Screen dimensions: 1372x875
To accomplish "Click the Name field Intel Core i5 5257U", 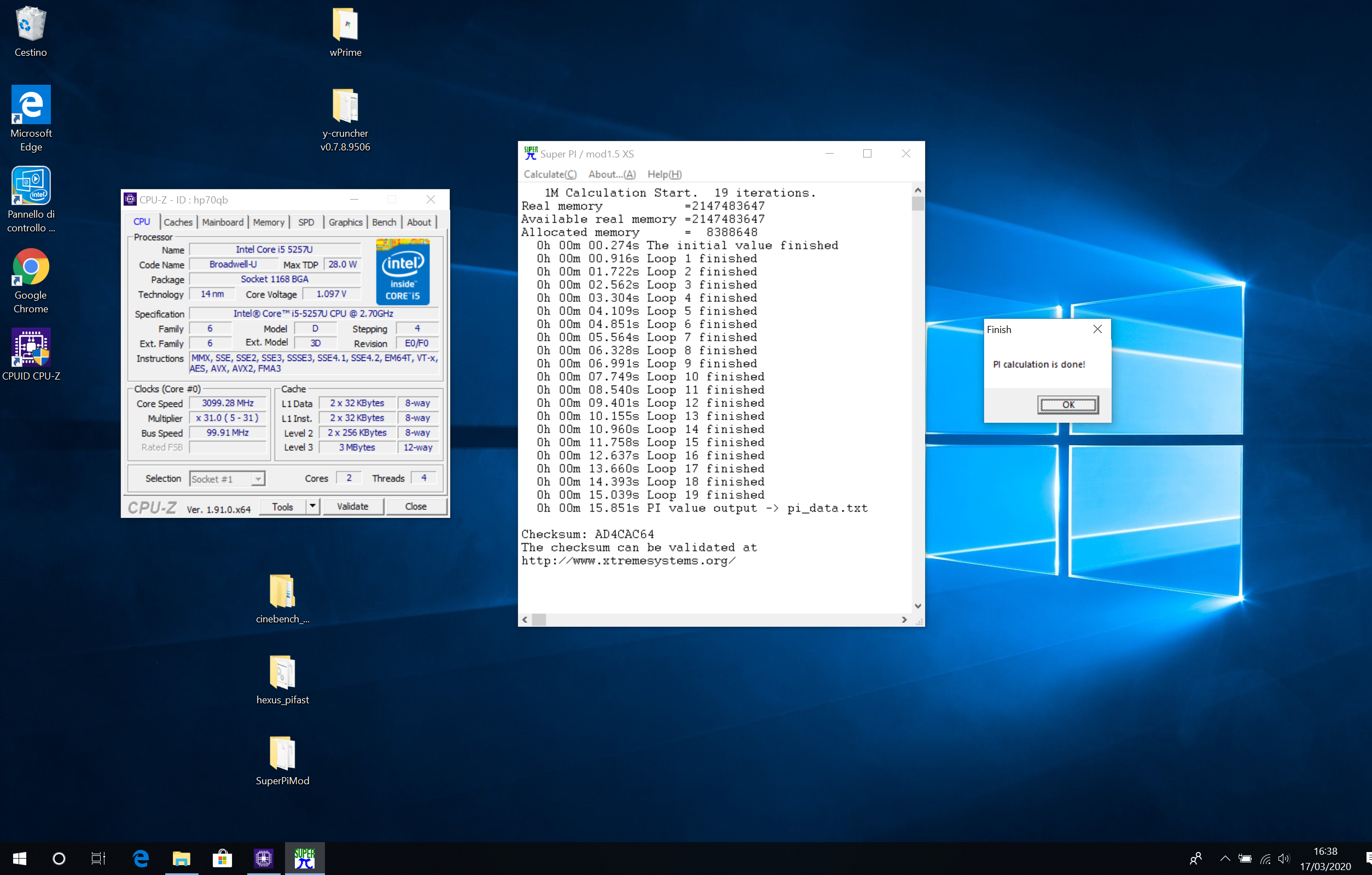I will [275, 249].
